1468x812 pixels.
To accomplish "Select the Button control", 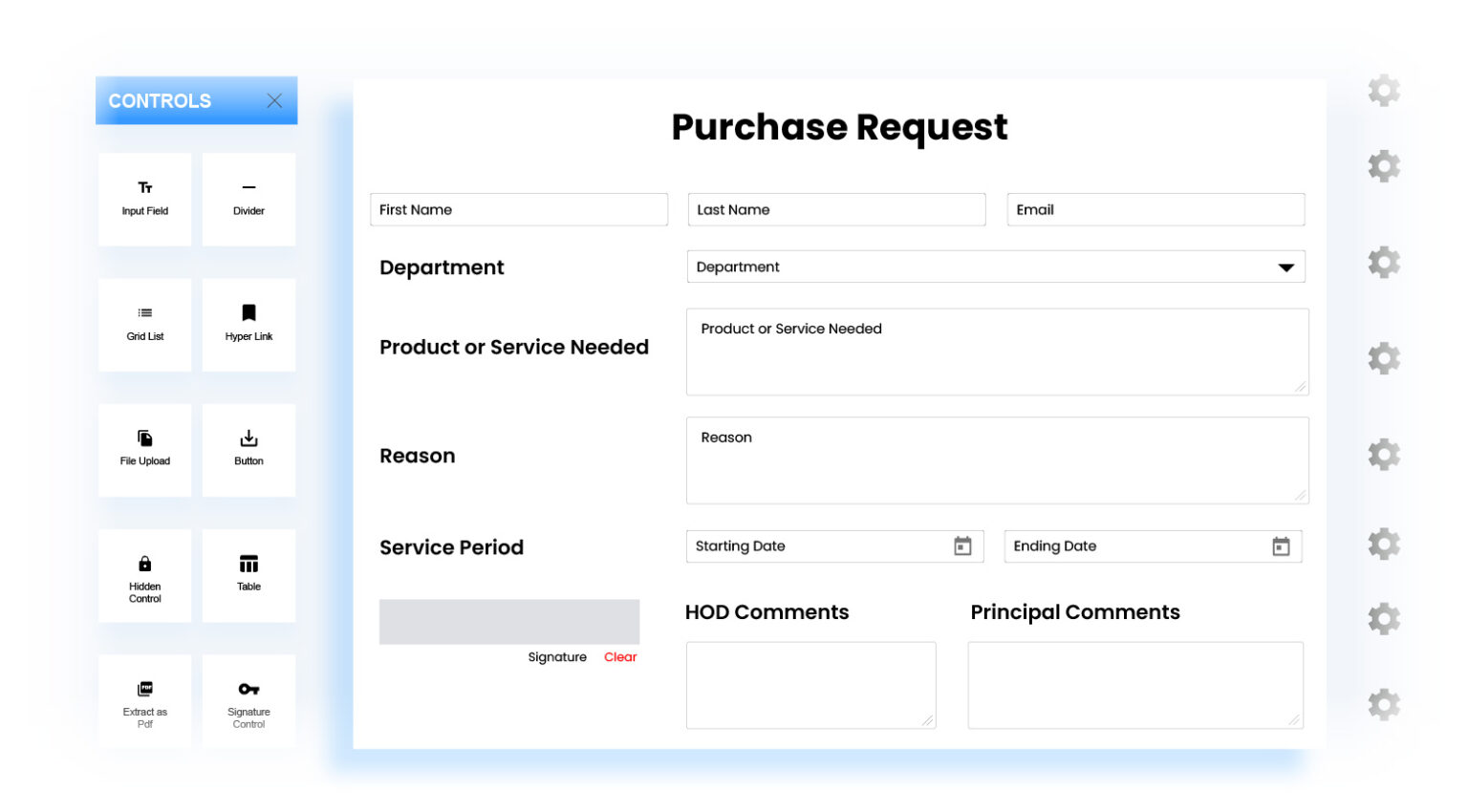I will tap(248, 449).
